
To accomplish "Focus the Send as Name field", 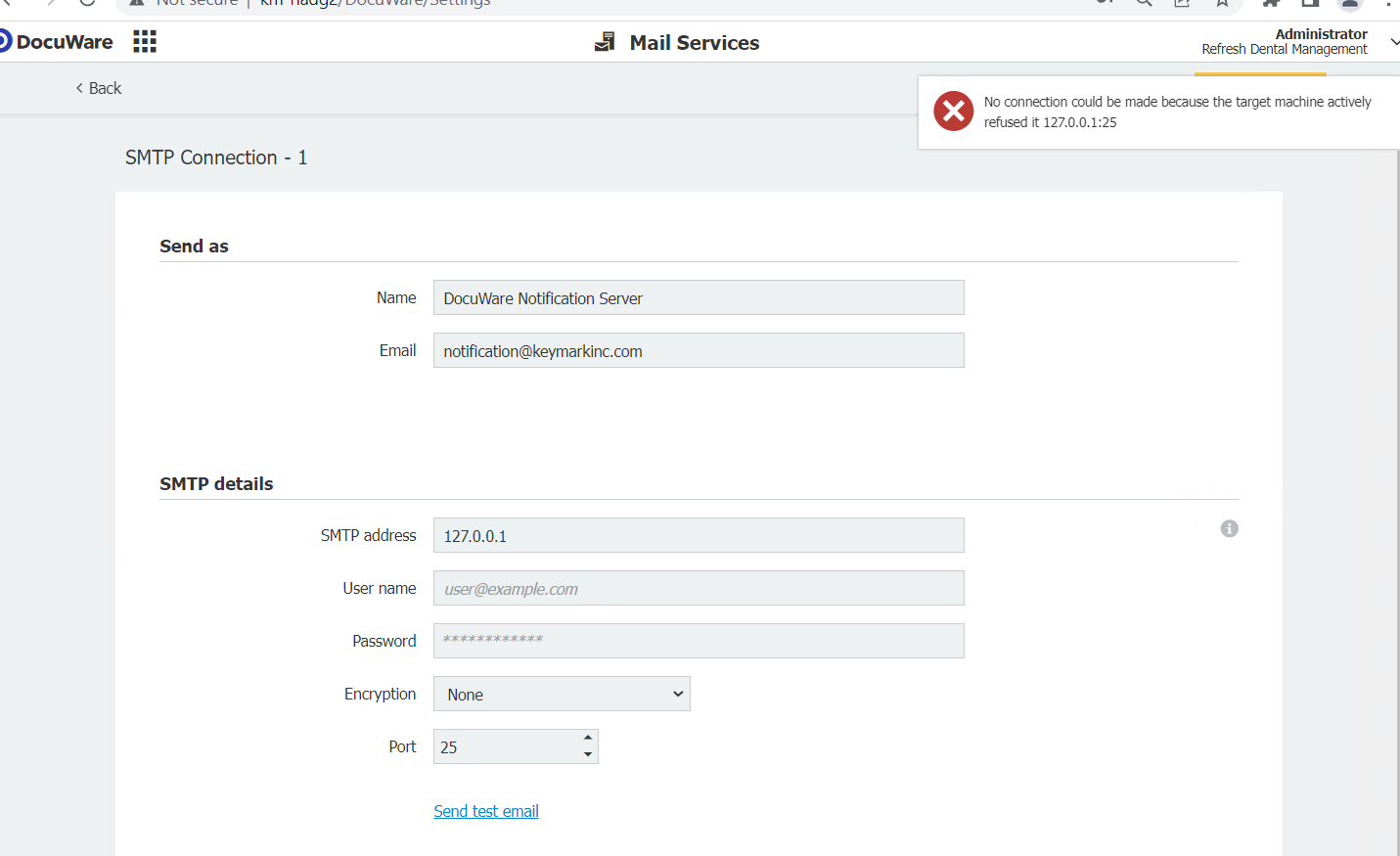I will pyautogui.click(x=698, y=298).
